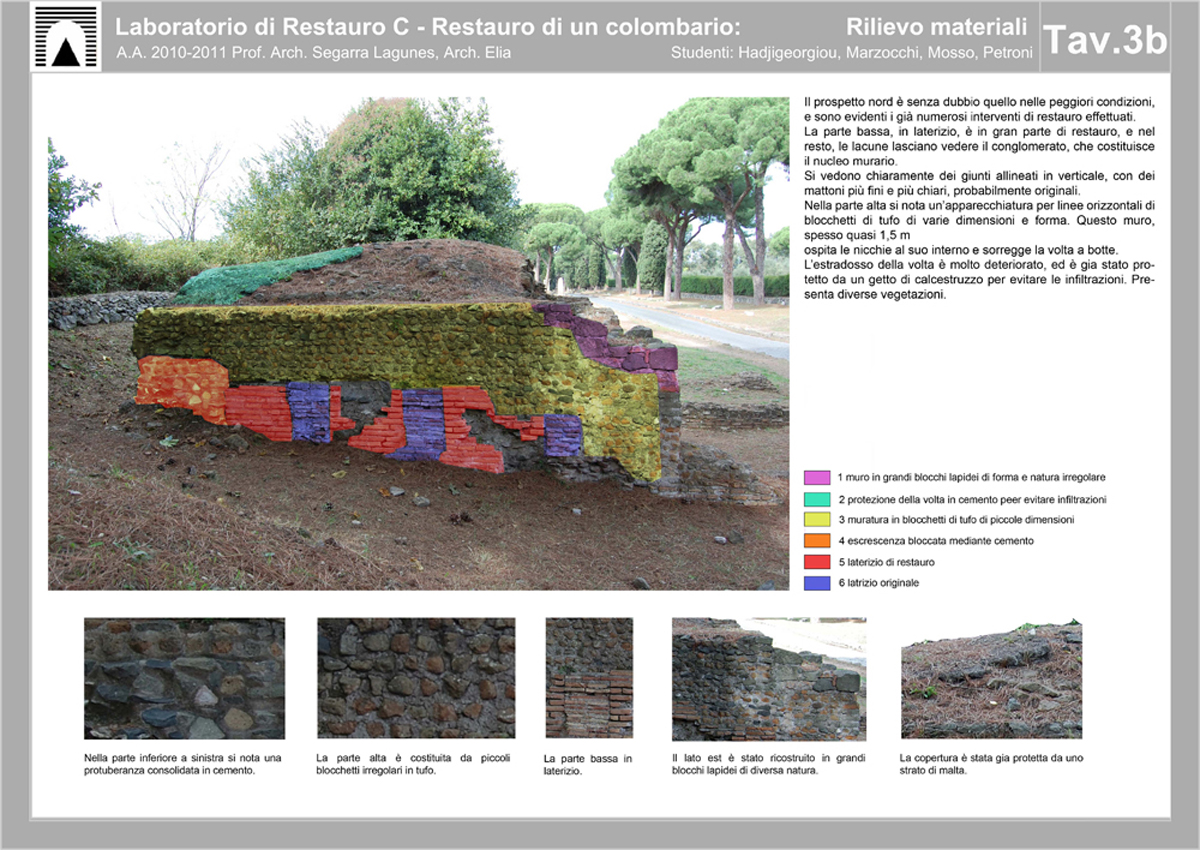
Task: Open the mortar covering detail thumbnail
Action: [991, 678]
